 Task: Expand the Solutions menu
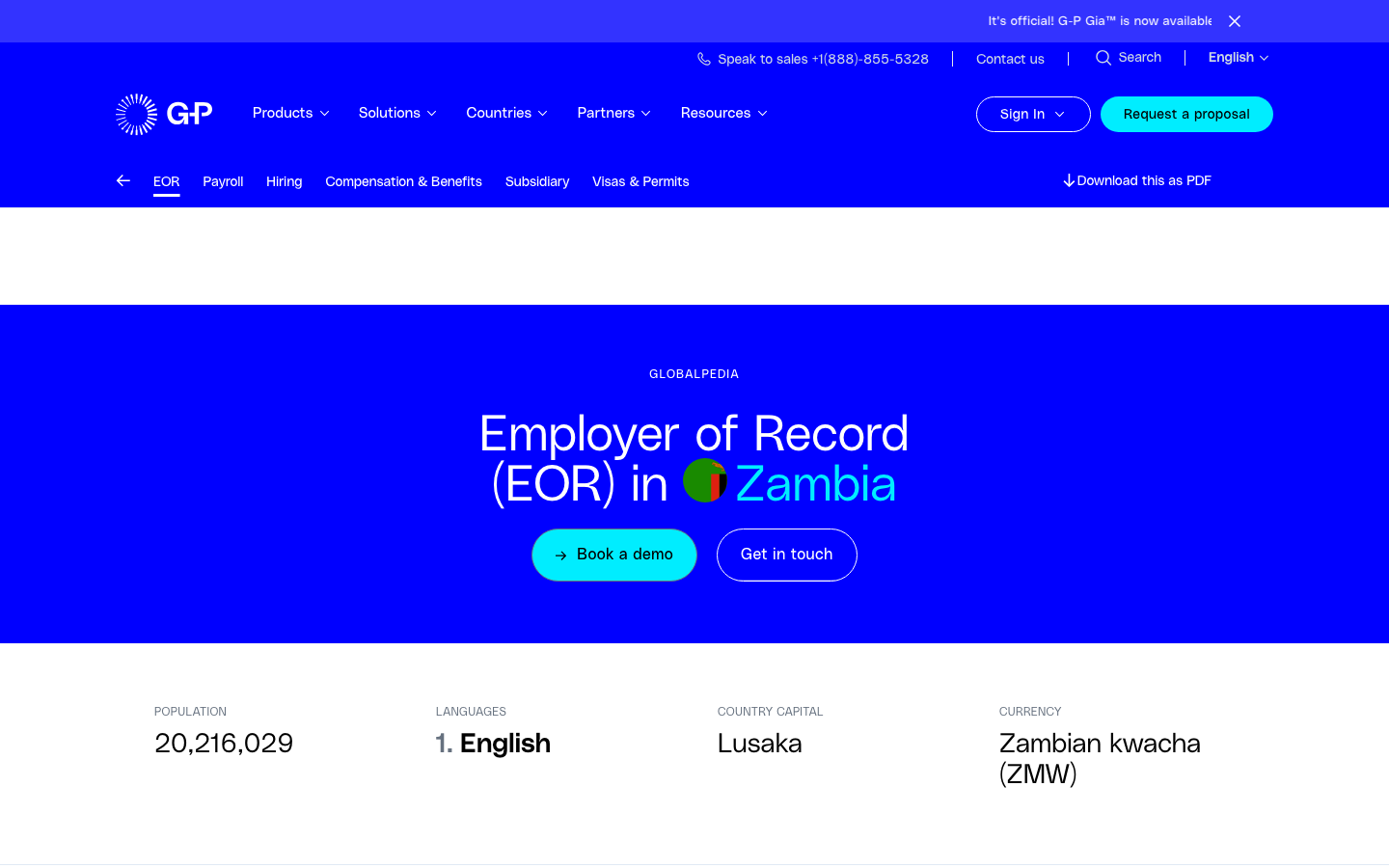pos(397,113)
